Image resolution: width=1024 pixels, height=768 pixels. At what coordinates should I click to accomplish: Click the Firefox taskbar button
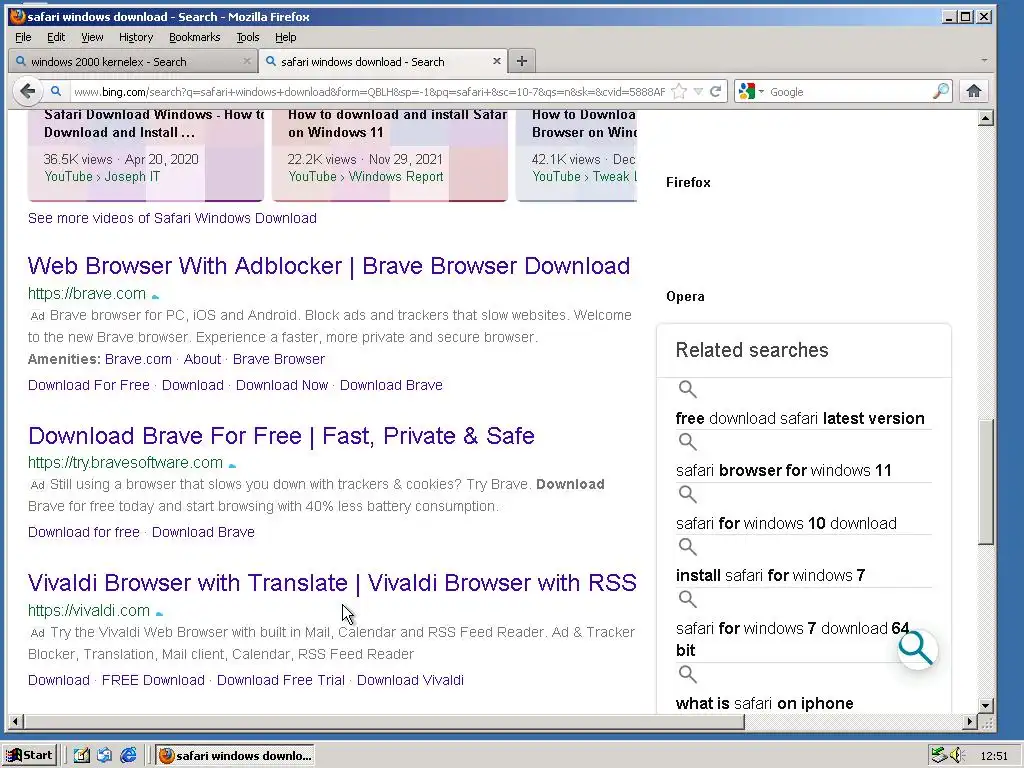pyautogui.click(x=235, y=756)
